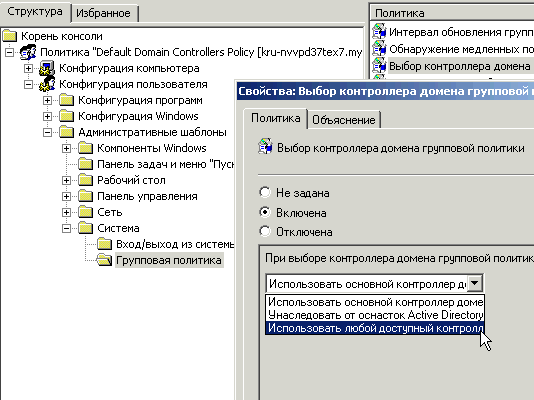Select the Интервал обновления policy icon
534x400 pixels.
point(379,32)
